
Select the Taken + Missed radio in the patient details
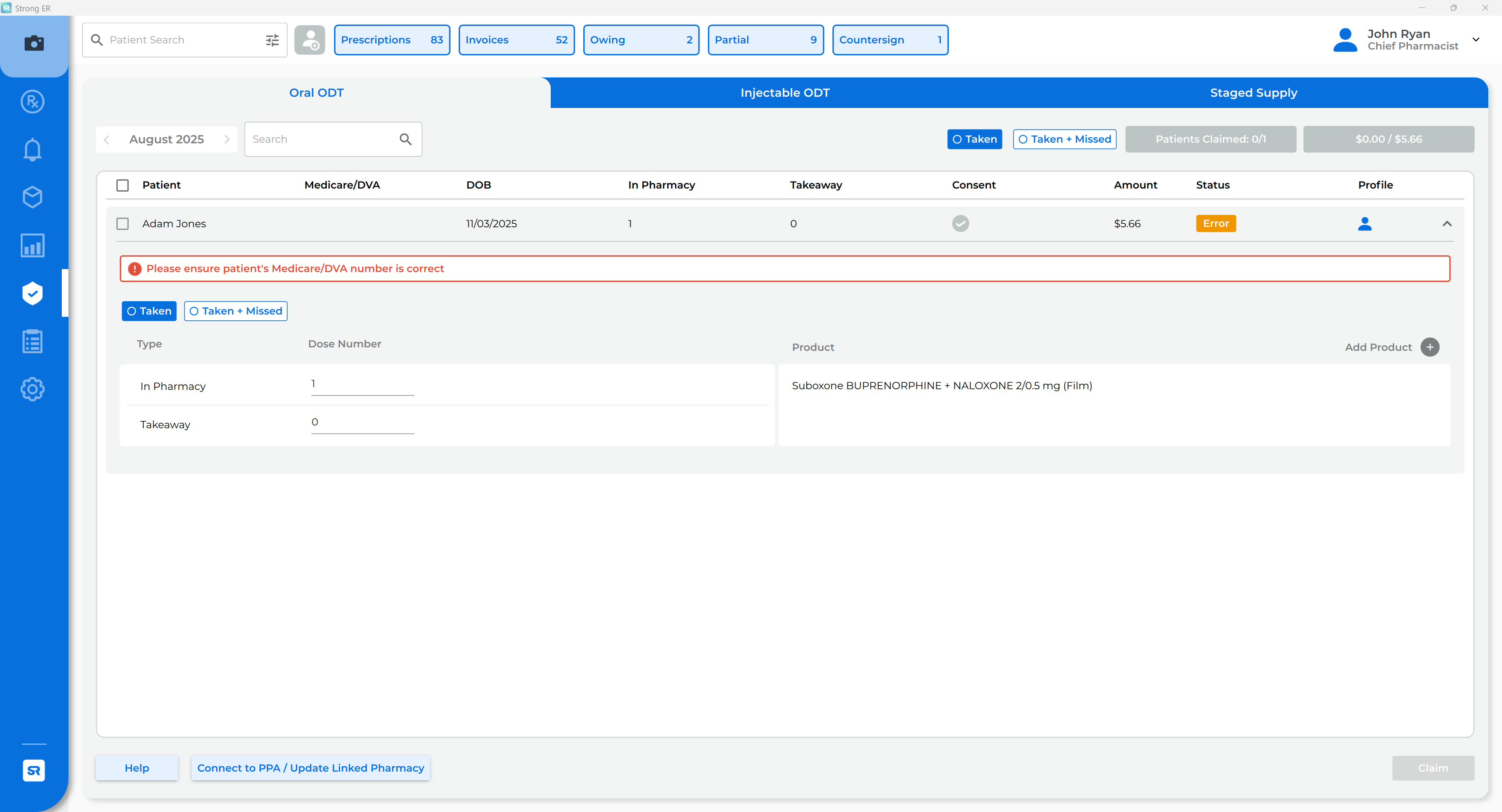235,311
